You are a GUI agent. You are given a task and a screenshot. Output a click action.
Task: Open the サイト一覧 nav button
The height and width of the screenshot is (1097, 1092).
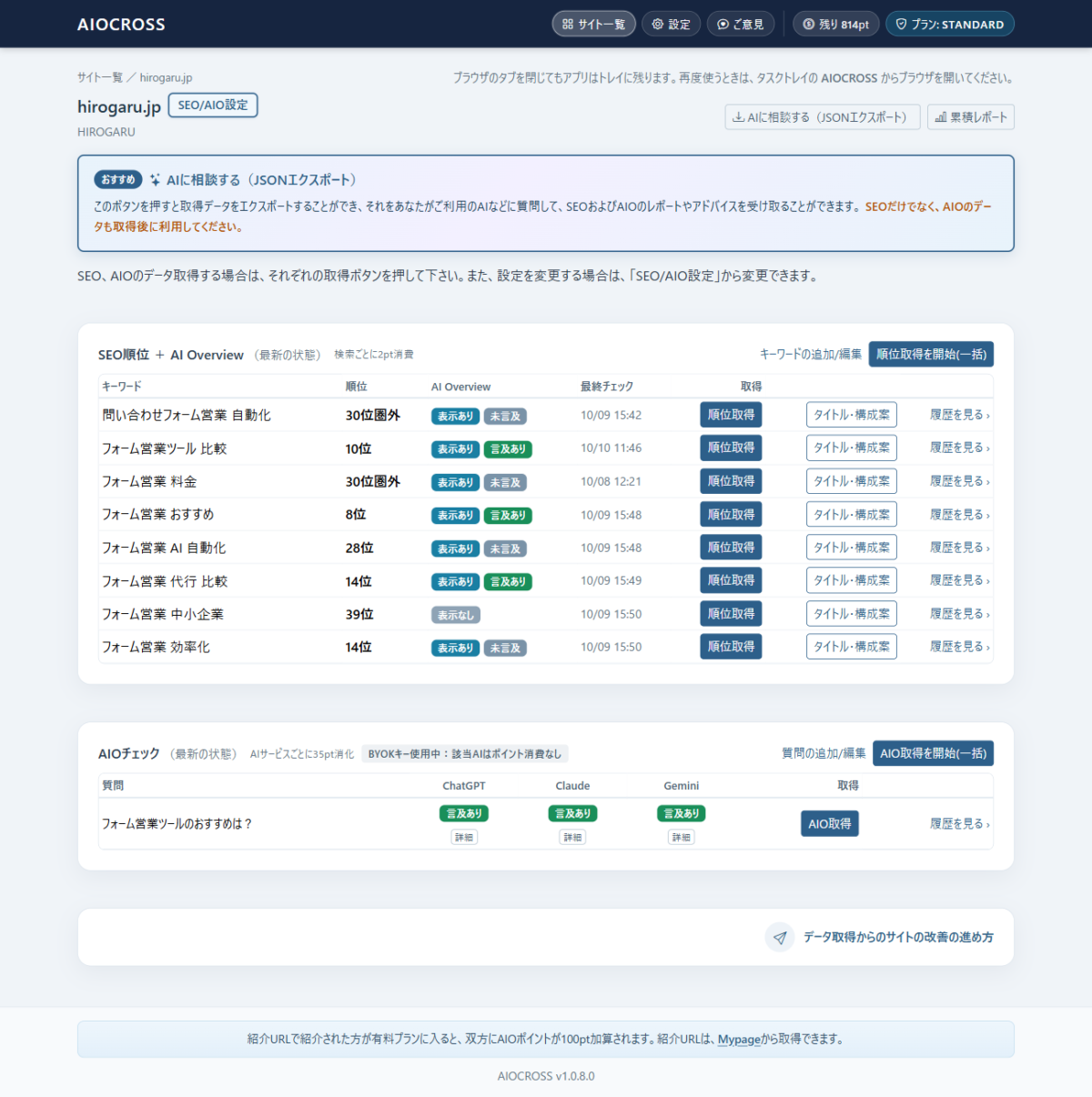(x=593, y=25)
